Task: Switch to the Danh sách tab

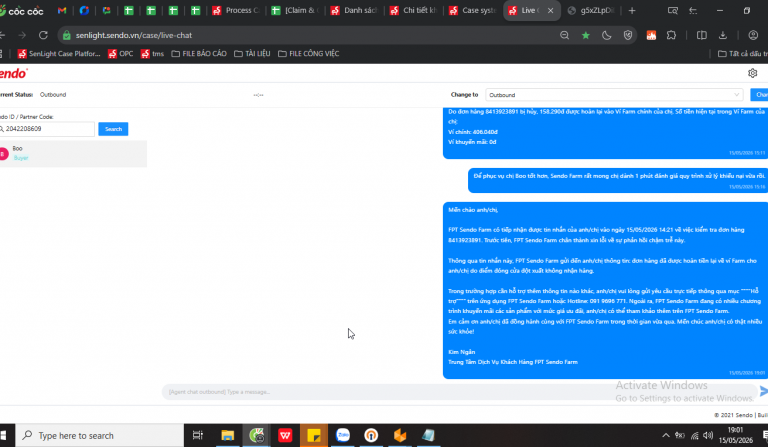Action: point(355,10)
